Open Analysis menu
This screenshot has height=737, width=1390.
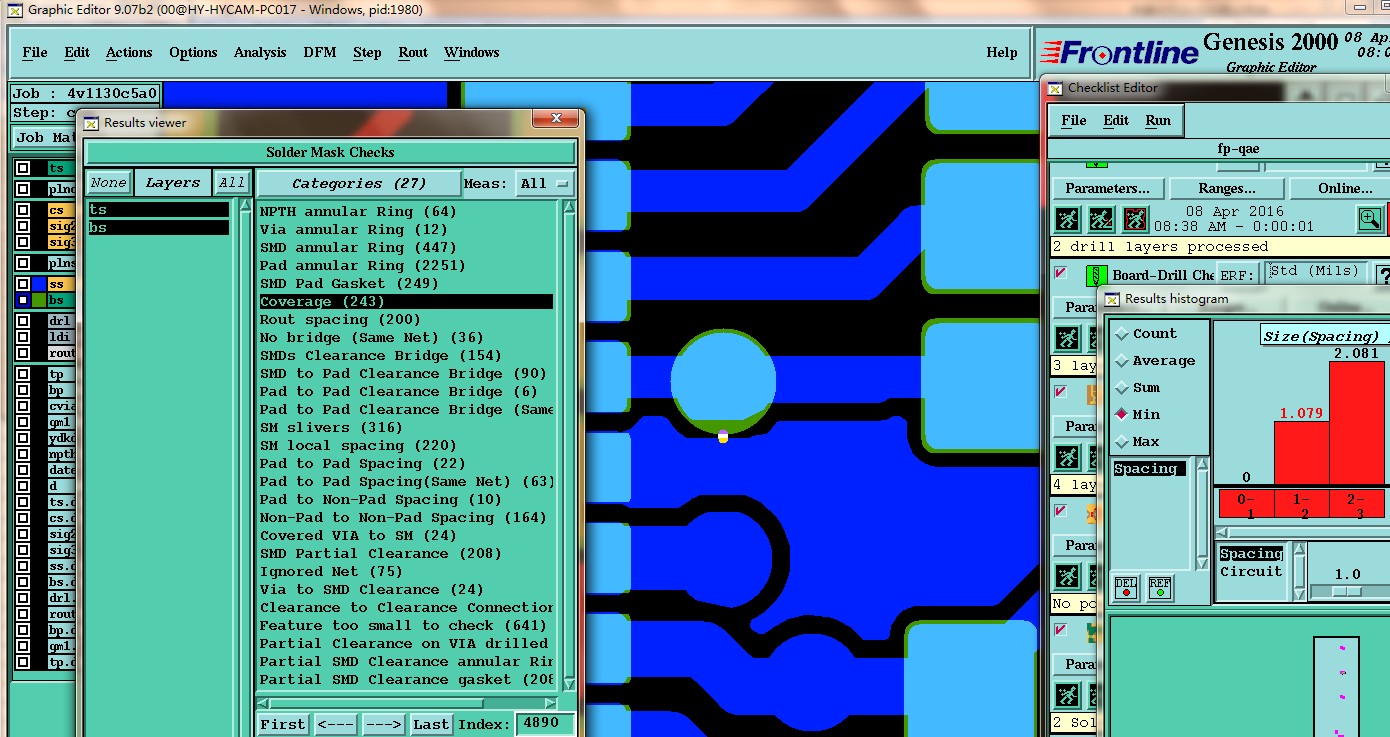point(260,53)
